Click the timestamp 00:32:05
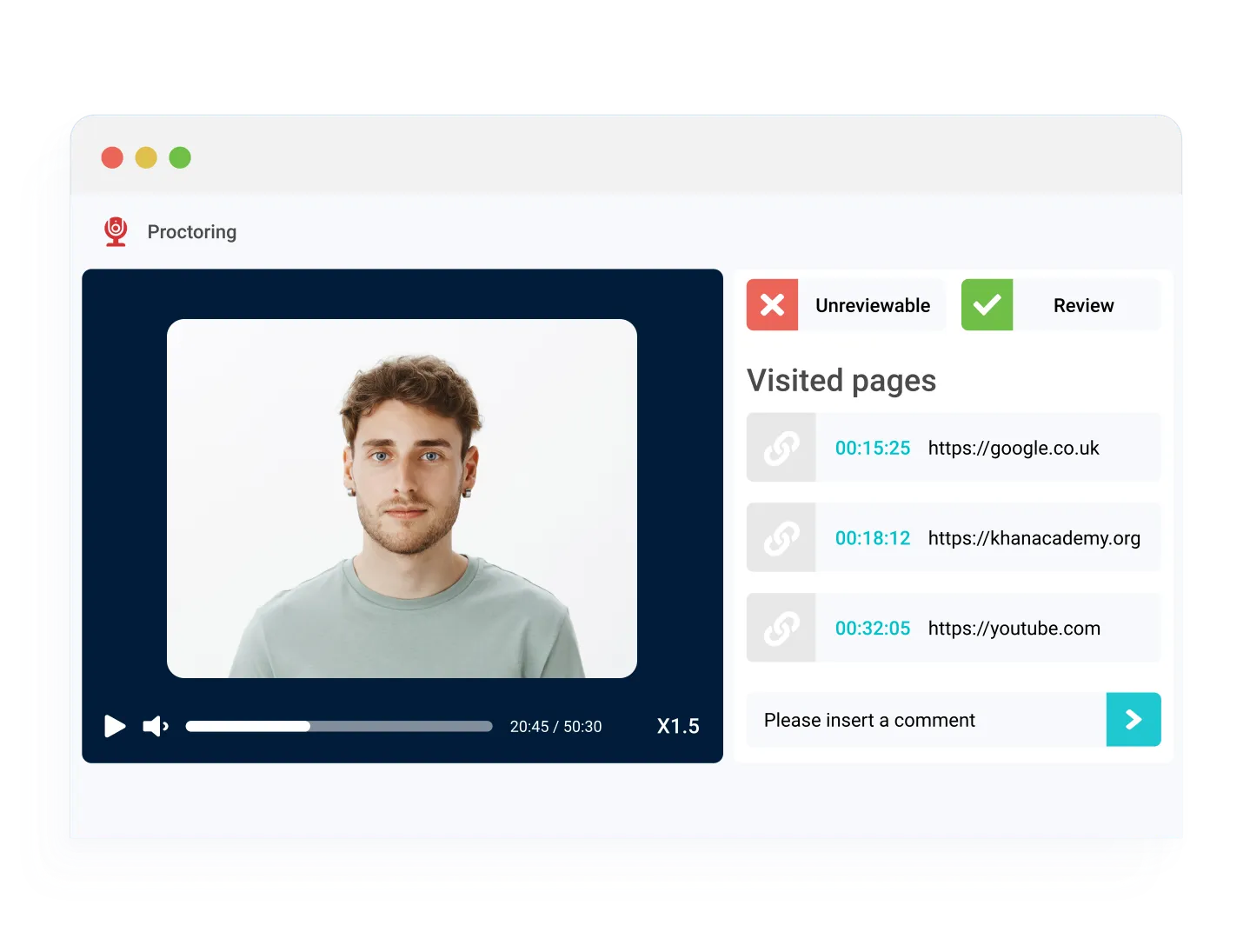Image resolution: width=1250 pixels, height=952 pixels. tap(872, 628)
